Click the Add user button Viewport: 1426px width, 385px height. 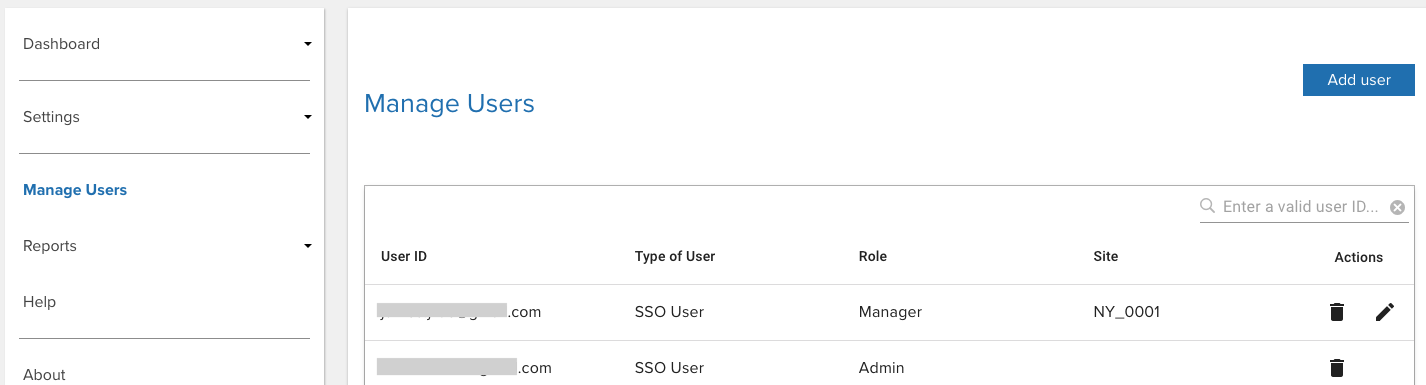click(1359, 80)
